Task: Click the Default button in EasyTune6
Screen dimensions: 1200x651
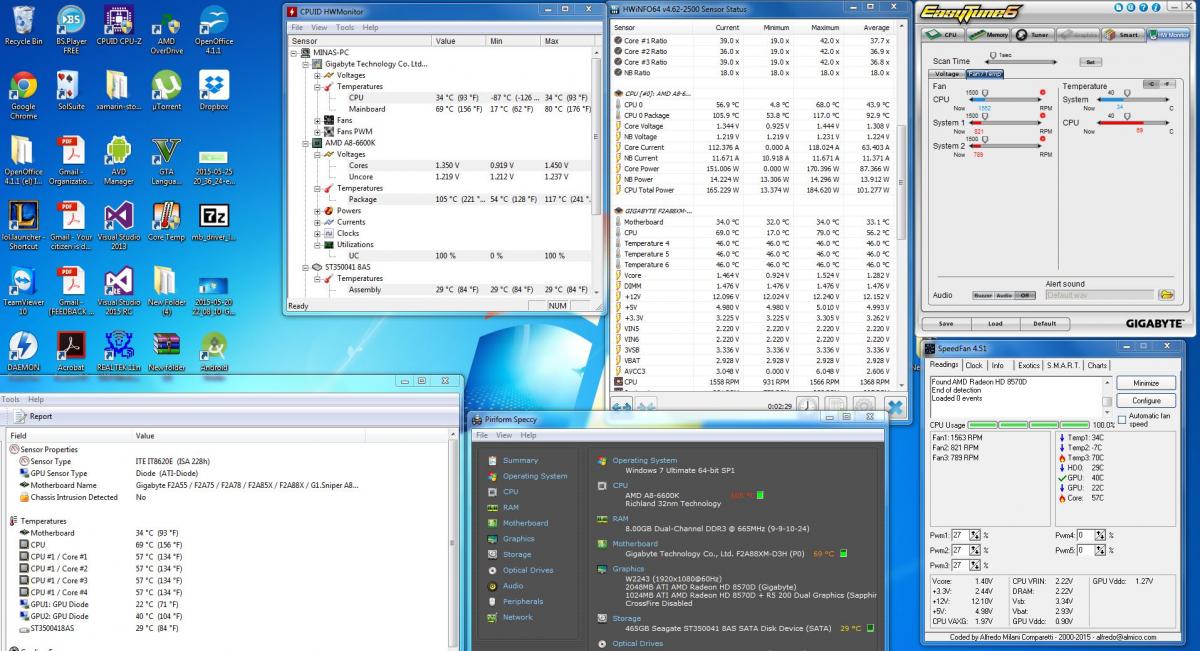Action: (x=1044, y=324)
